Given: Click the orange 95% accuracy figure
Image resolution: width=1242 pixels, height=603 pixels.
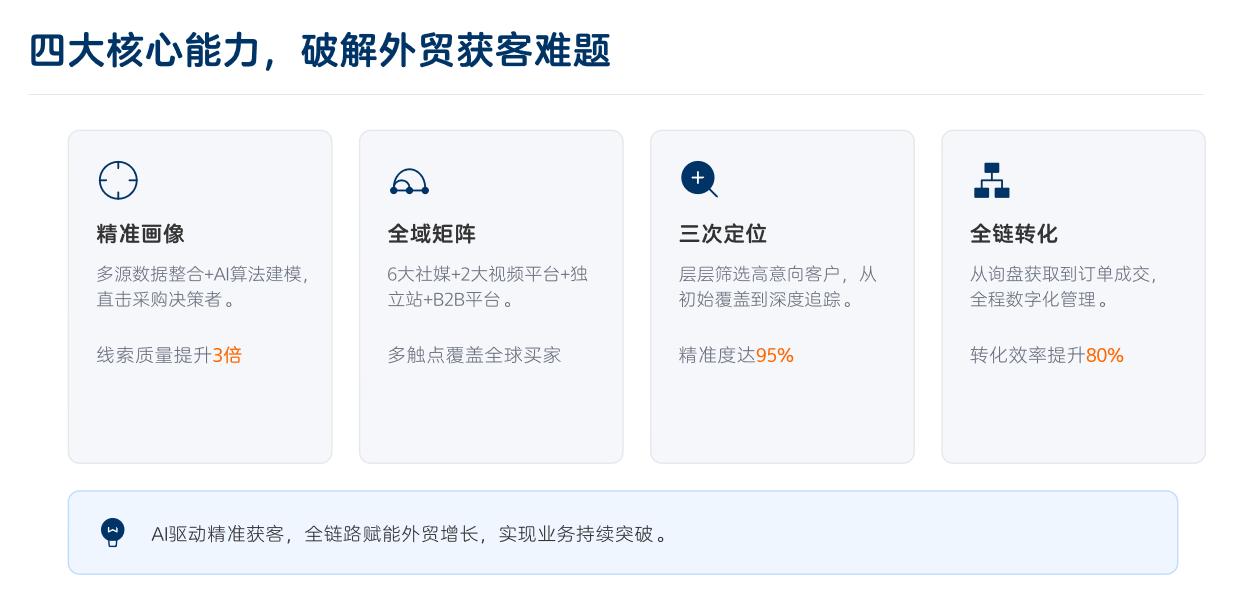Looking at the screenshot, I should [774, 355].
